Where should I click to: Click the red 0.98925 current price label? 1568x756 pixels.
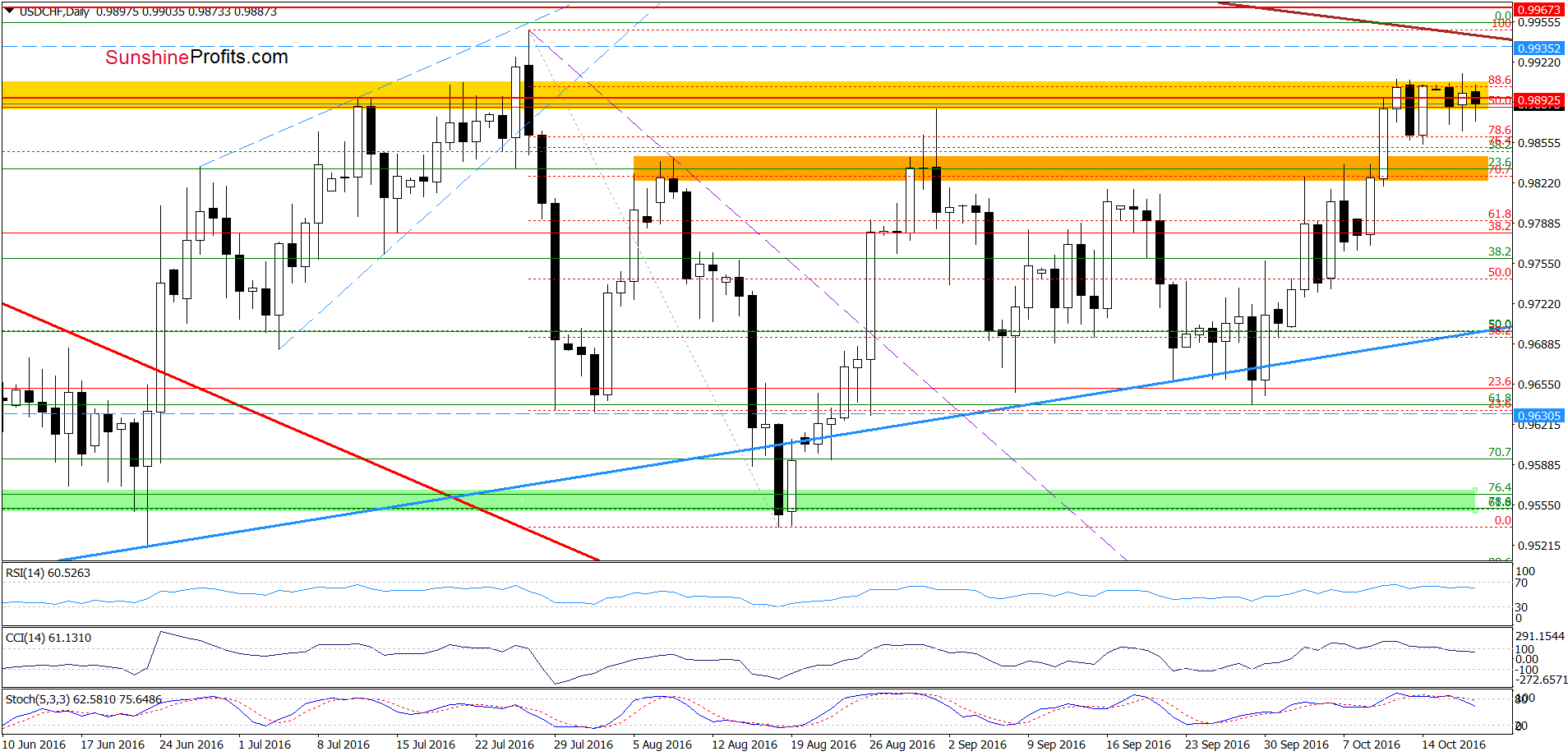[x=1538, y=100]
